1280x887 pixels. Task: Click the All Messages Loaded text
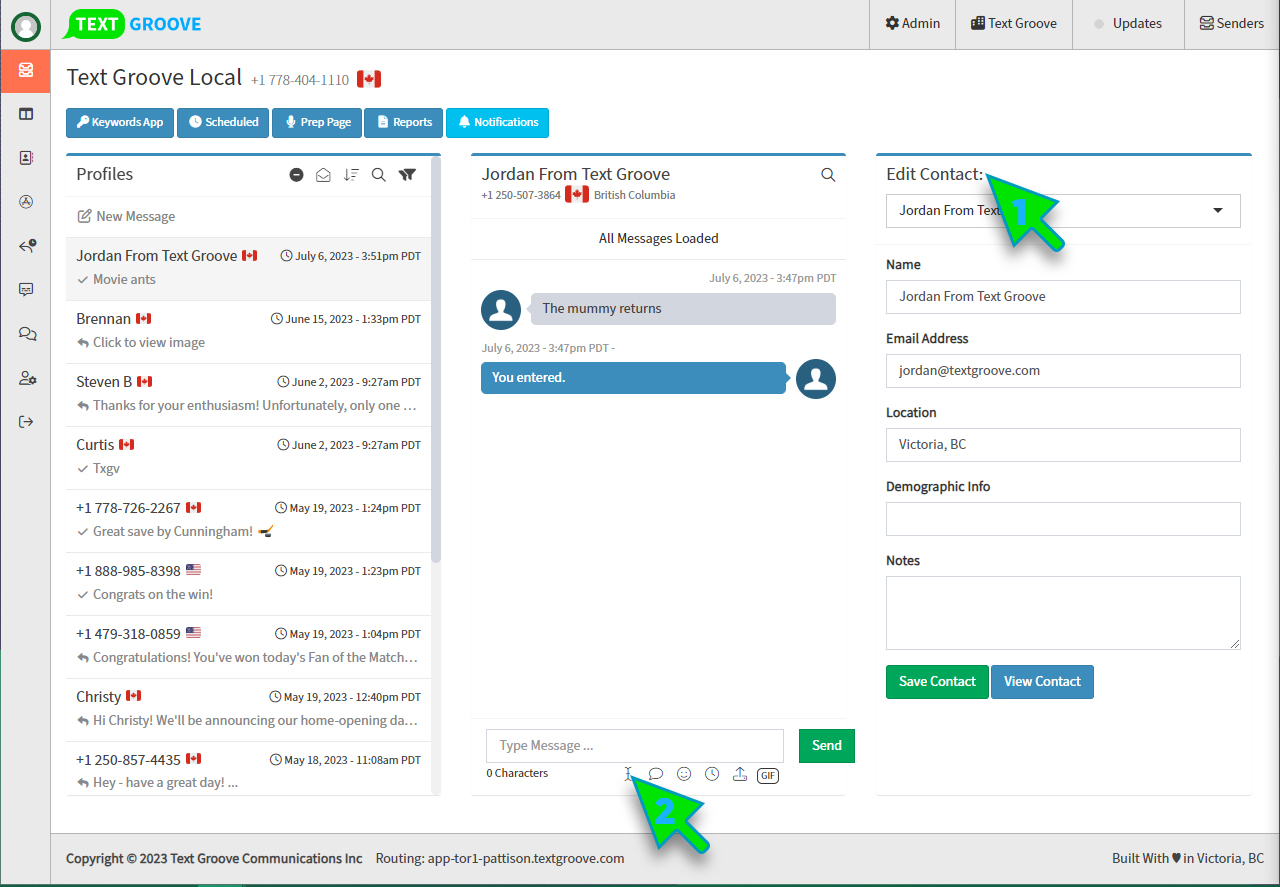click(x=659, y=238)
